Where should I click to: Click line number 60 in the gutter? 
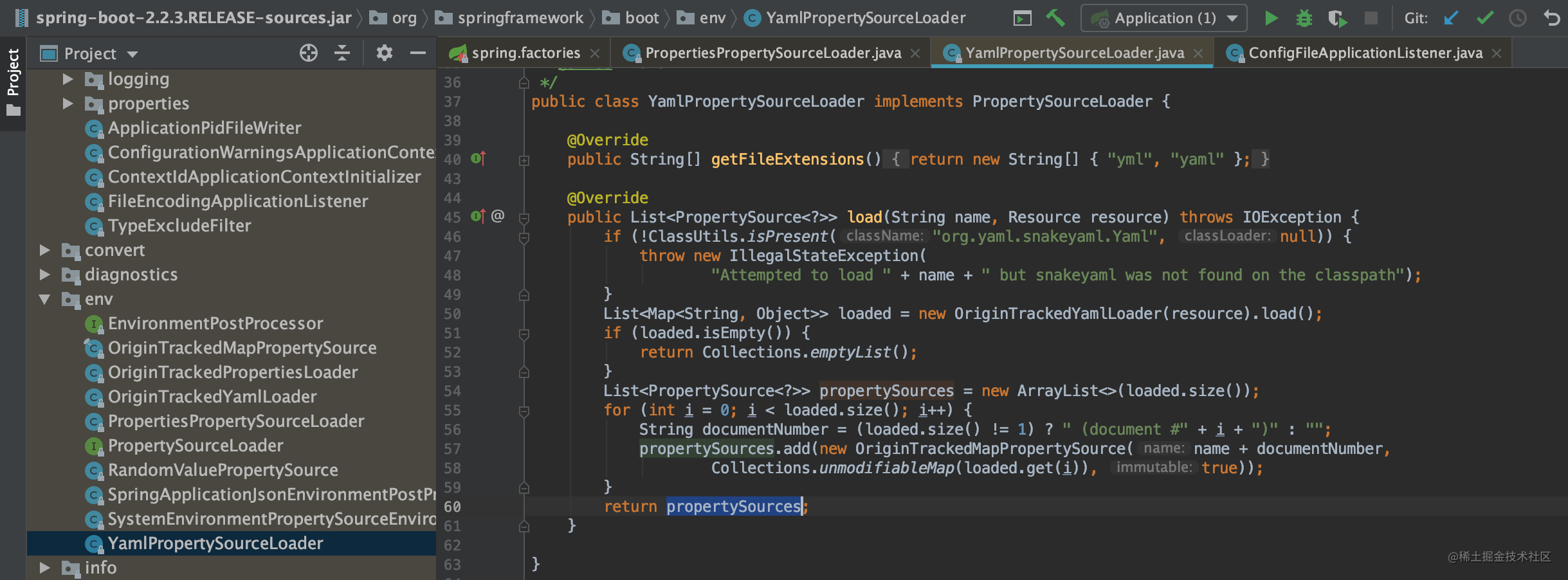coord(452,507)
